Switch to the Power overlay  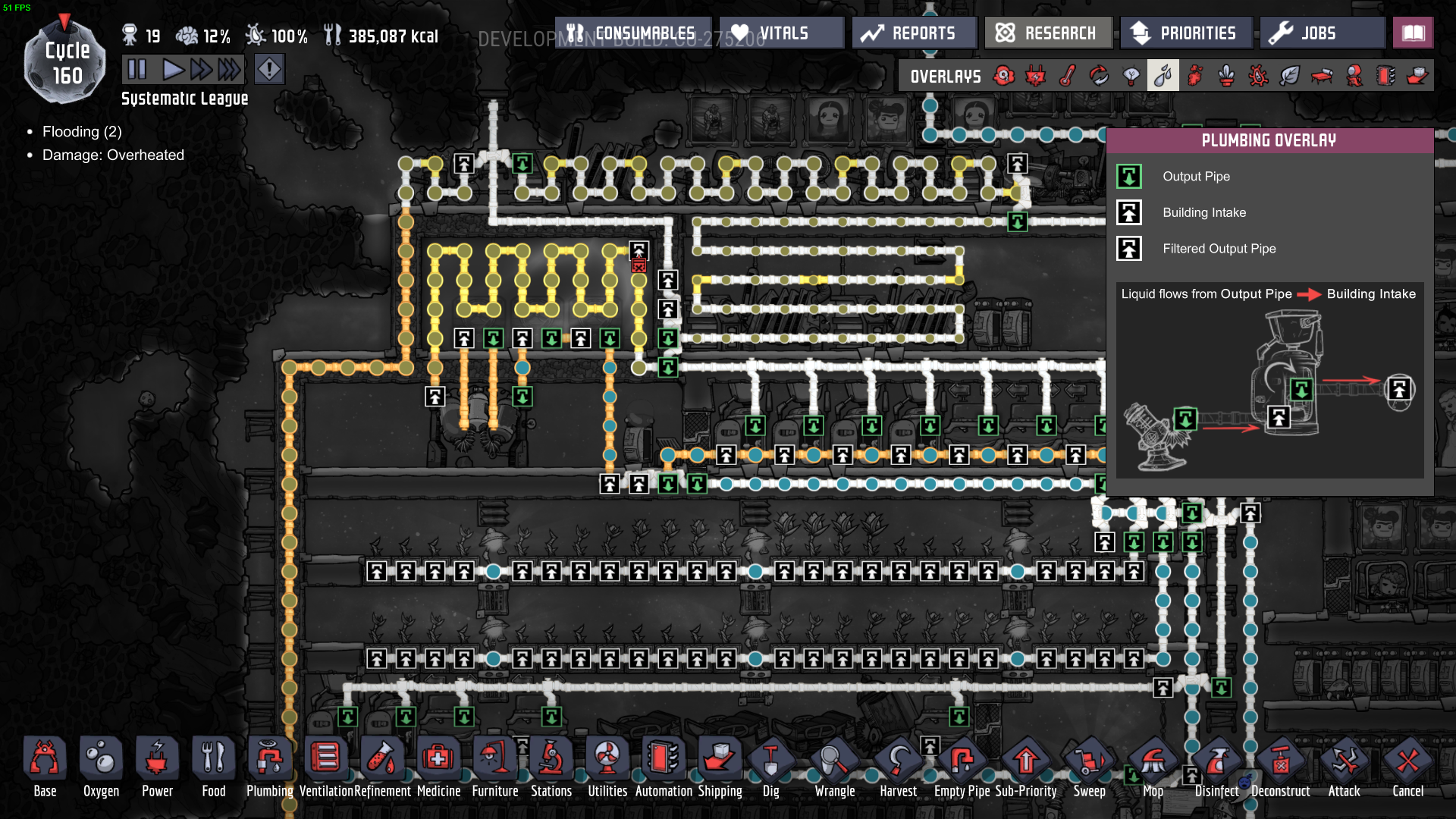pyautogui.click(x=1036, y=76)
